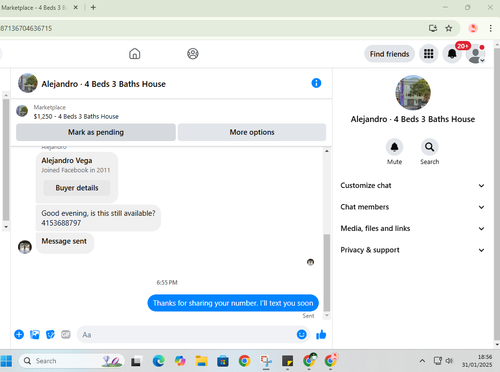Click More options button
The width and height of the screenshot is (500, 372).
tap(252, 132)
